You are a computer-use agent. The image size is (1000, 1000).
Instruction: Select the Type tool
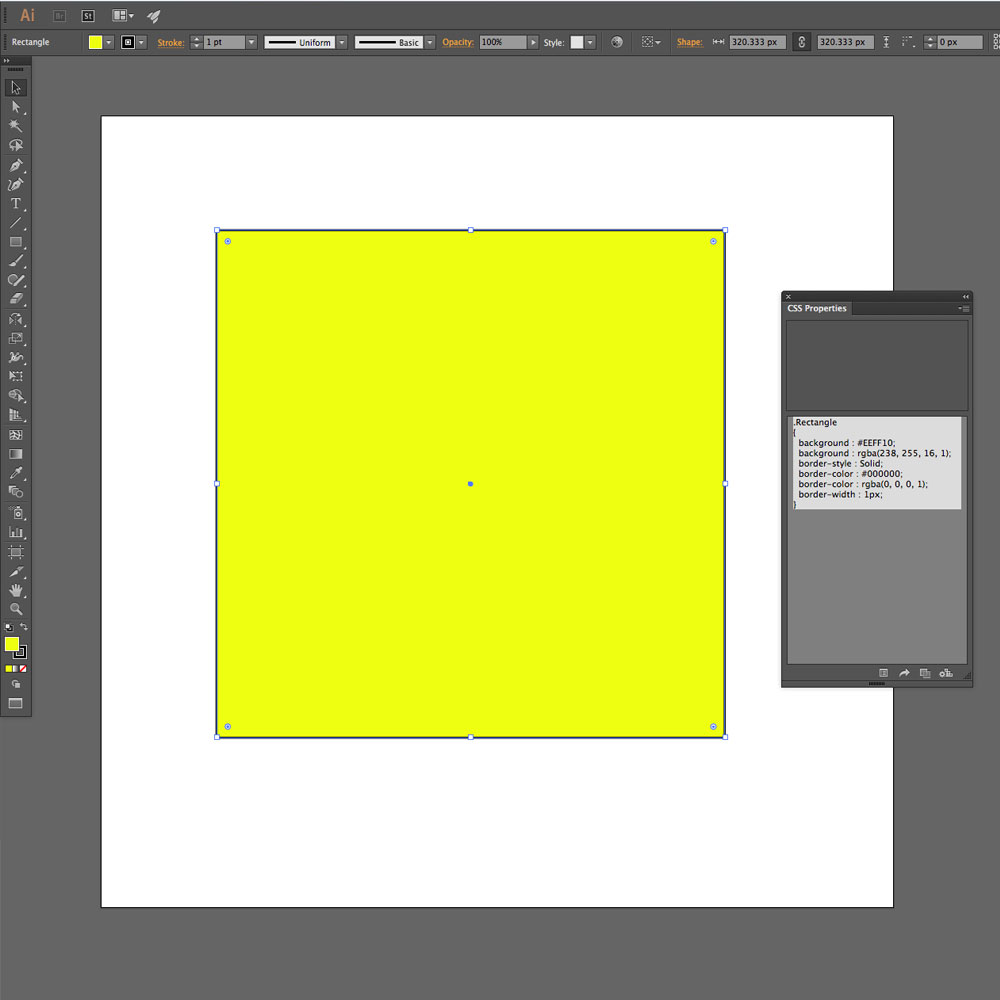tap(16, 203)
